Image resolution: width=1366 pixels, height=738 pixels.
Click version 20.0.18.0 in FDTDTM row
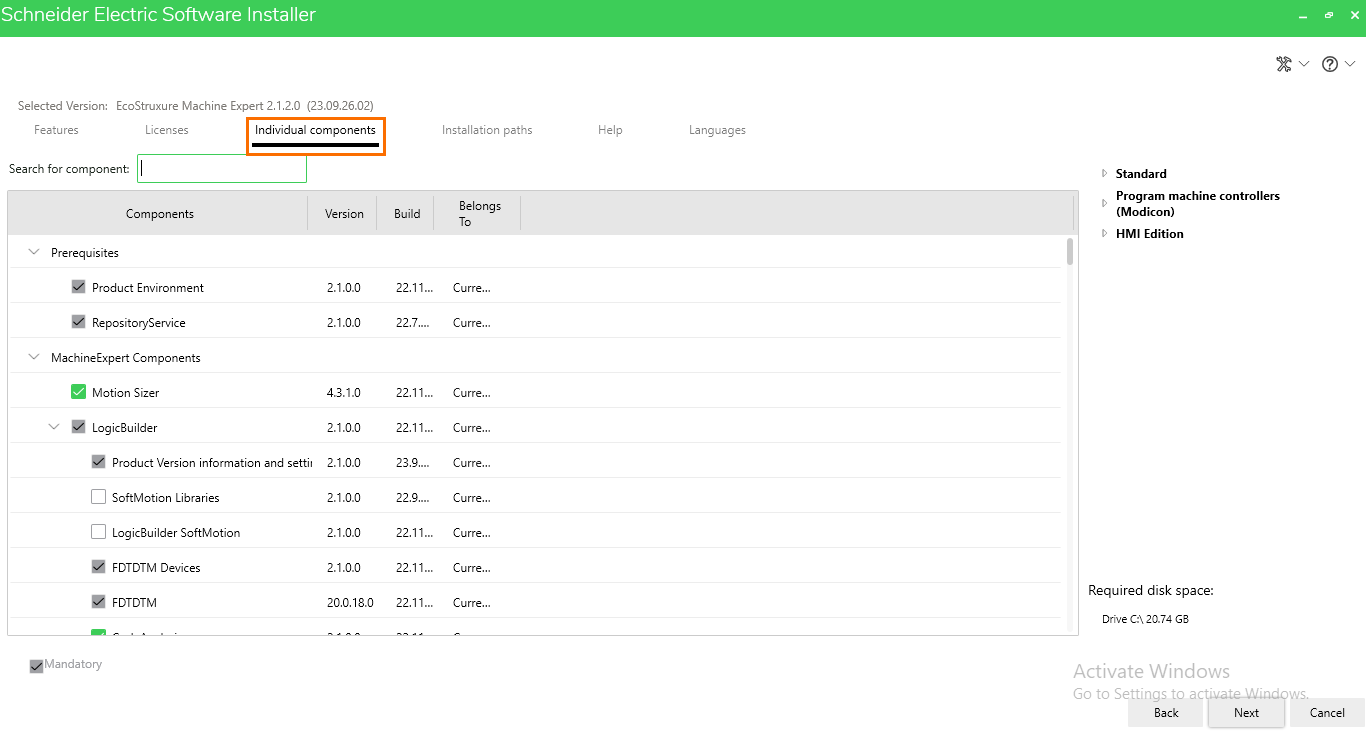click(350, 603)
